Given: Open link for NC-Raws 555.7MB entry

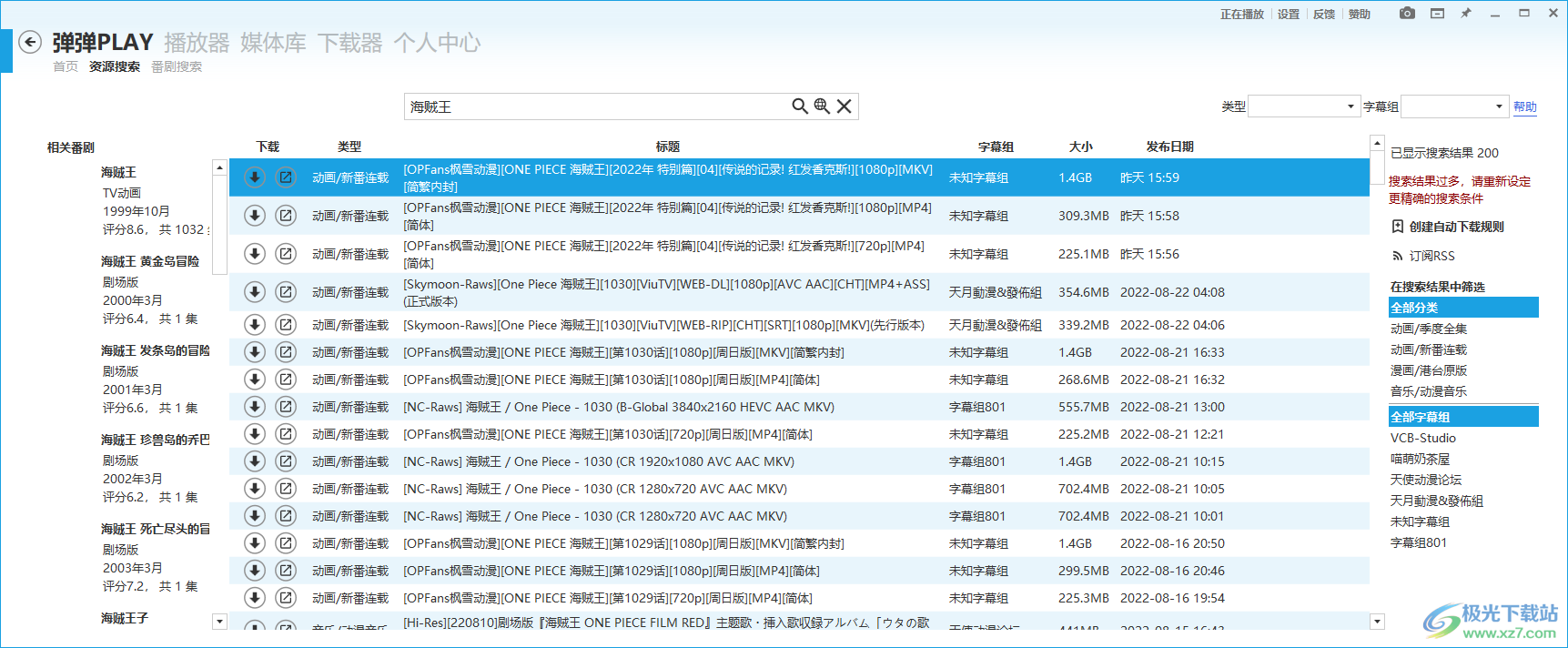Looking at the screenshot, I should [x=286, y=407].
